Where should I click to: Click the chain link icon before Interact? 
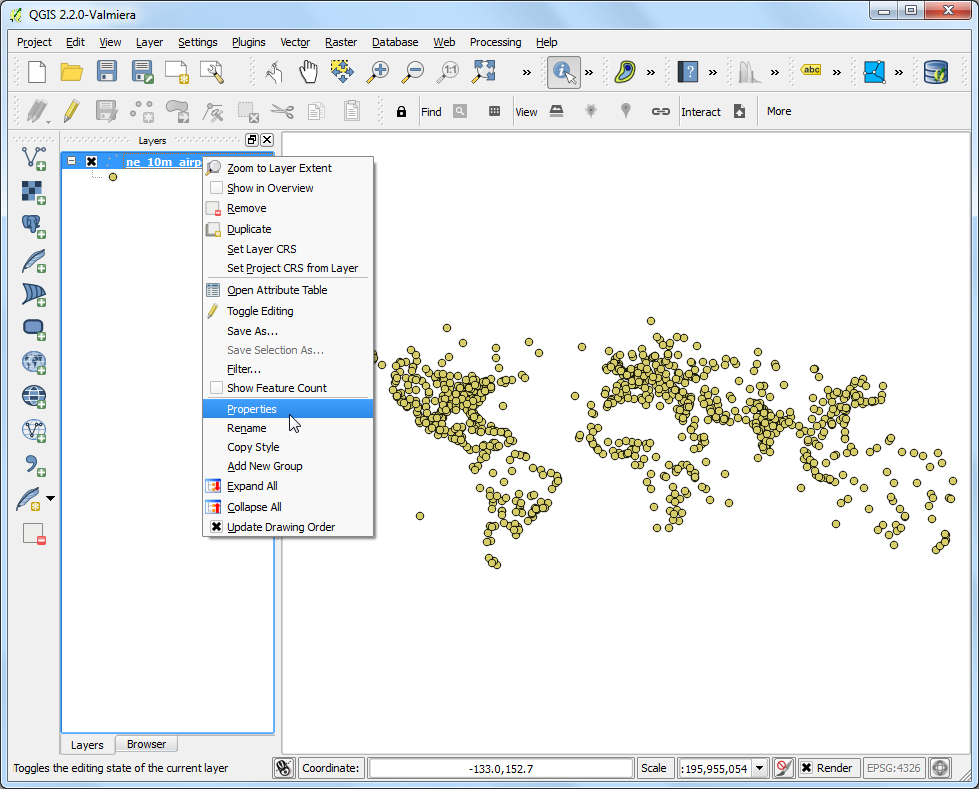point(661,112)
